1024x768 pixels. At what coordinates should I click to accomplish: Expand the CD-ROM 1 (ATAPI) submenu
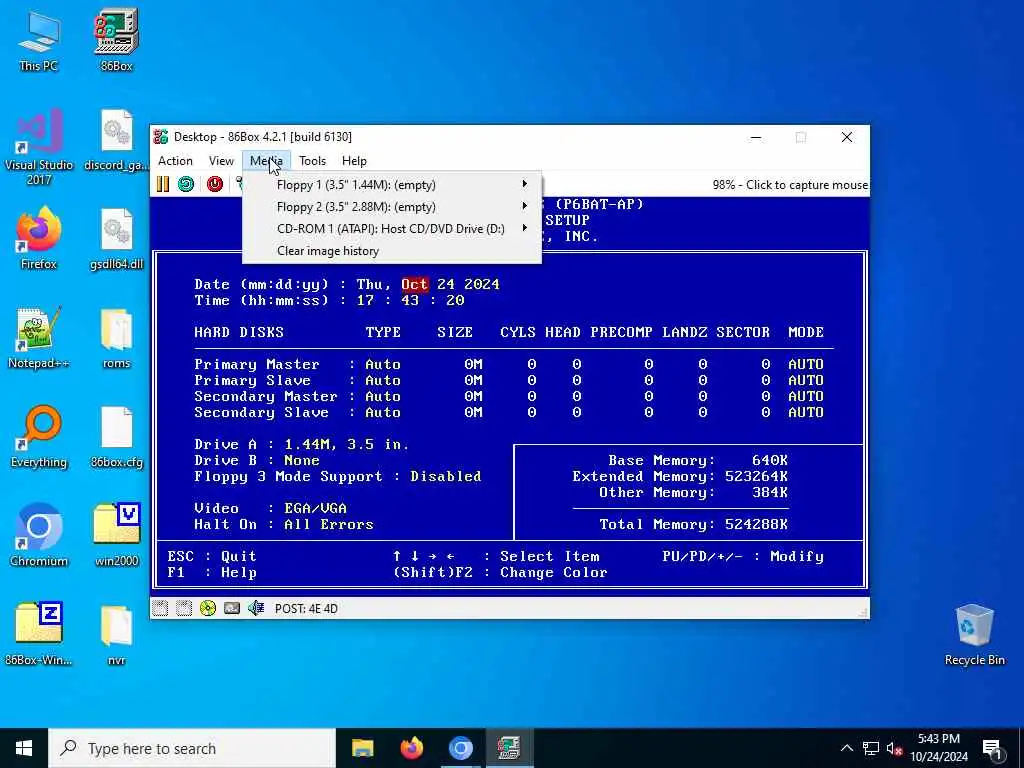[391, 229]
